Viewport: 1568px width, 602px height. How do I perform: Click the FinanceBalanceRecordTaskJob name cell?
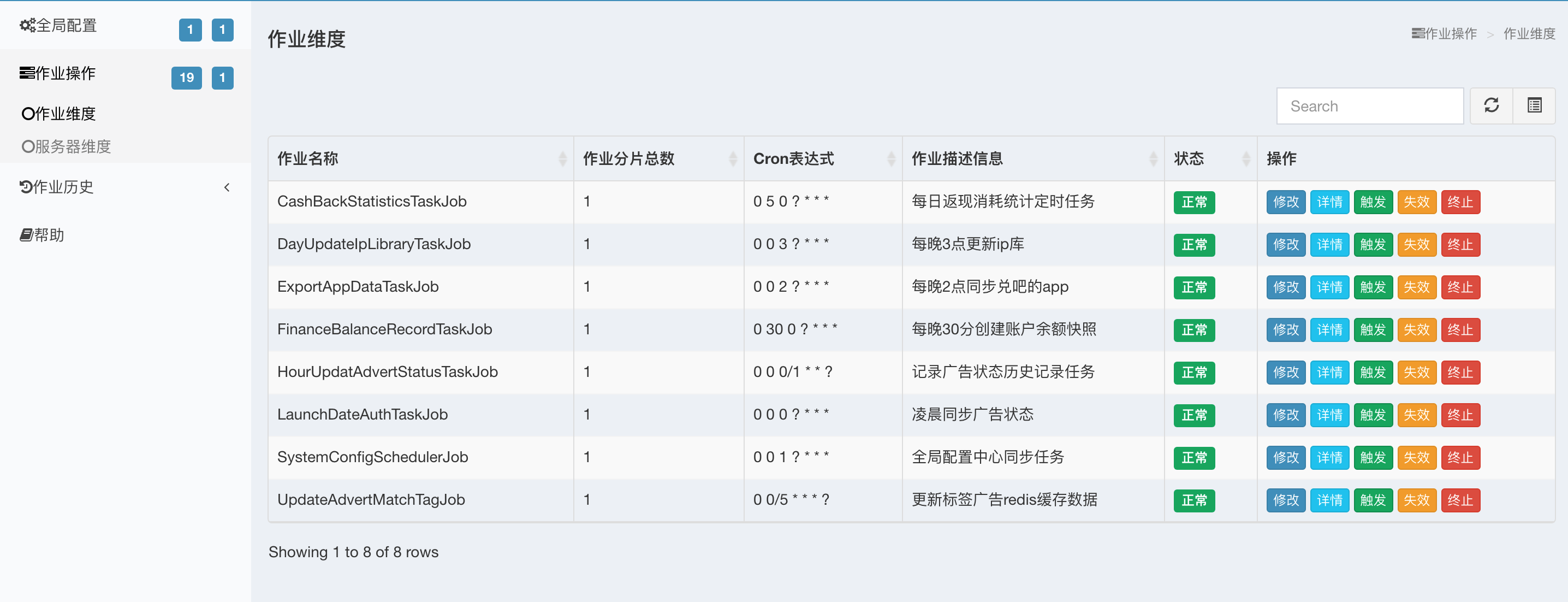pyautogui.click(x=420, y=329)
